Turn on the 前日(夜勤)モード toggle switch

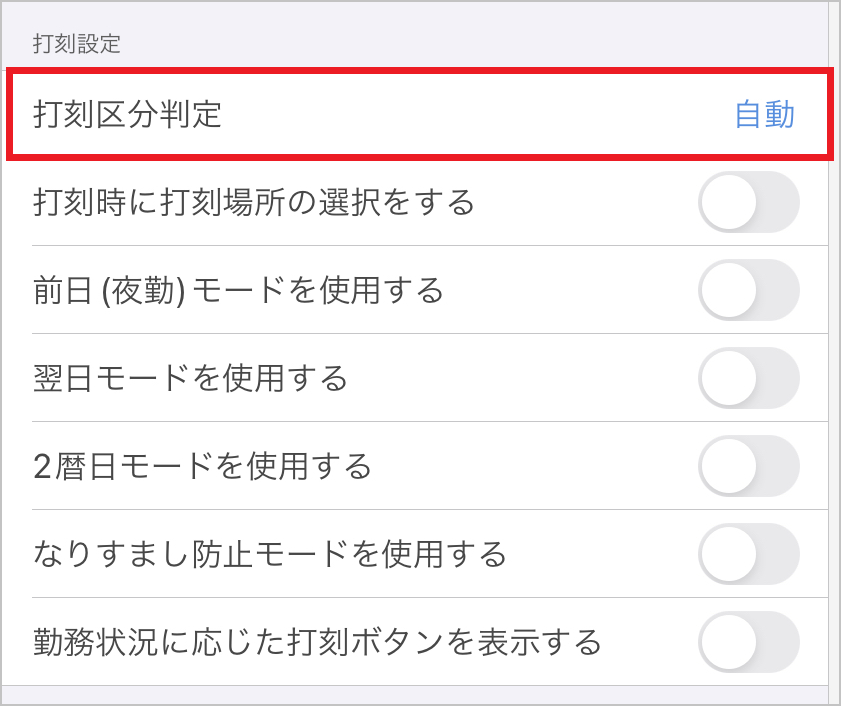pyautogui.click(x=749, y=290)
